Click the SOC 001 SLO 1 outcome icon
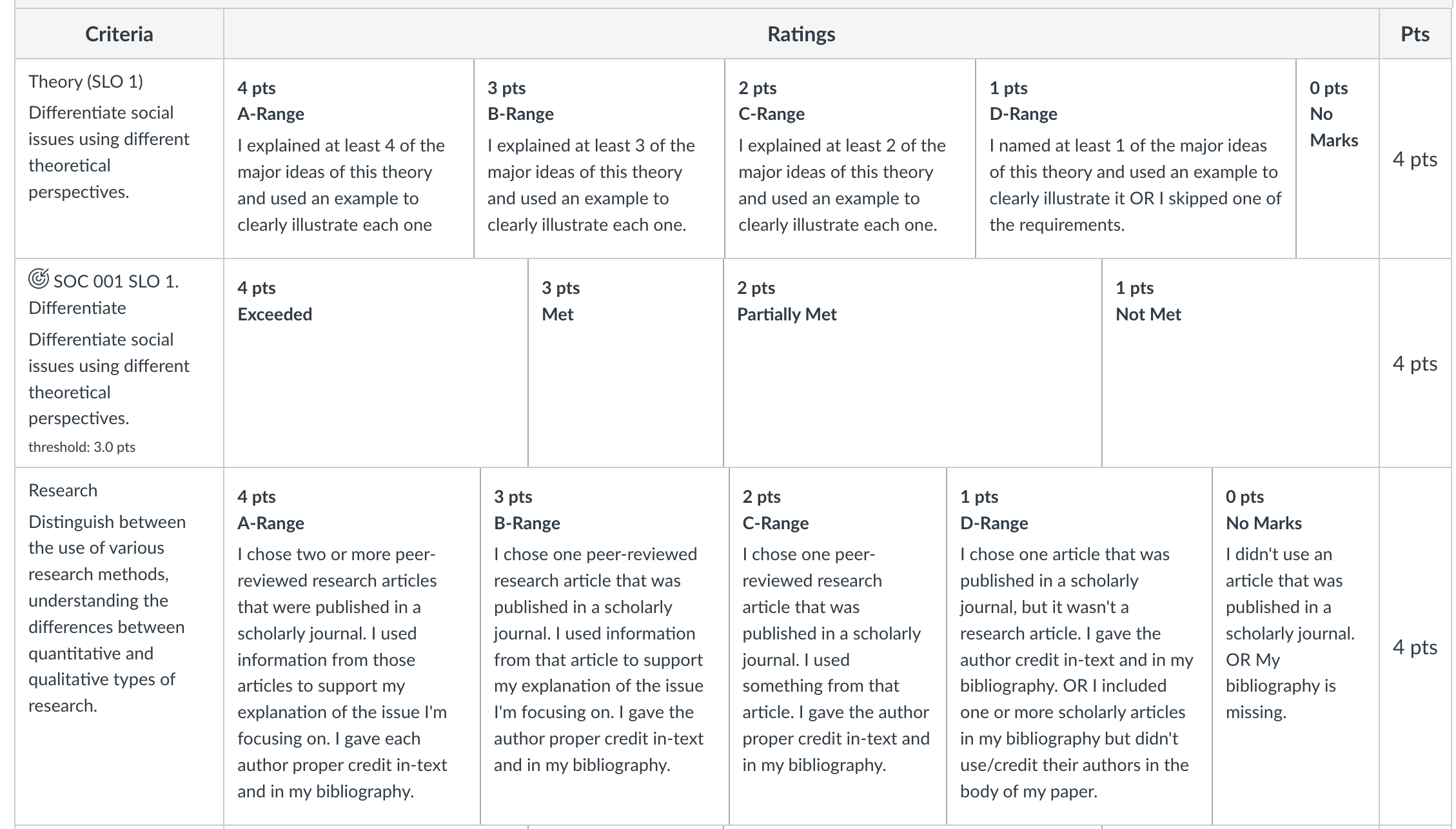1456x829 pixels. 39,279
